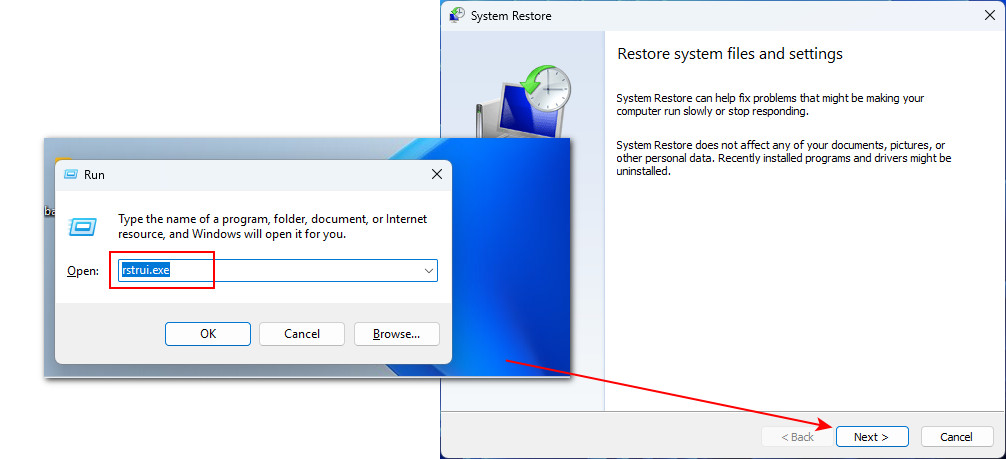1006x459 pixels.
Task: Proceed with Next > in System Restore
Action: (x=872, y=437)
